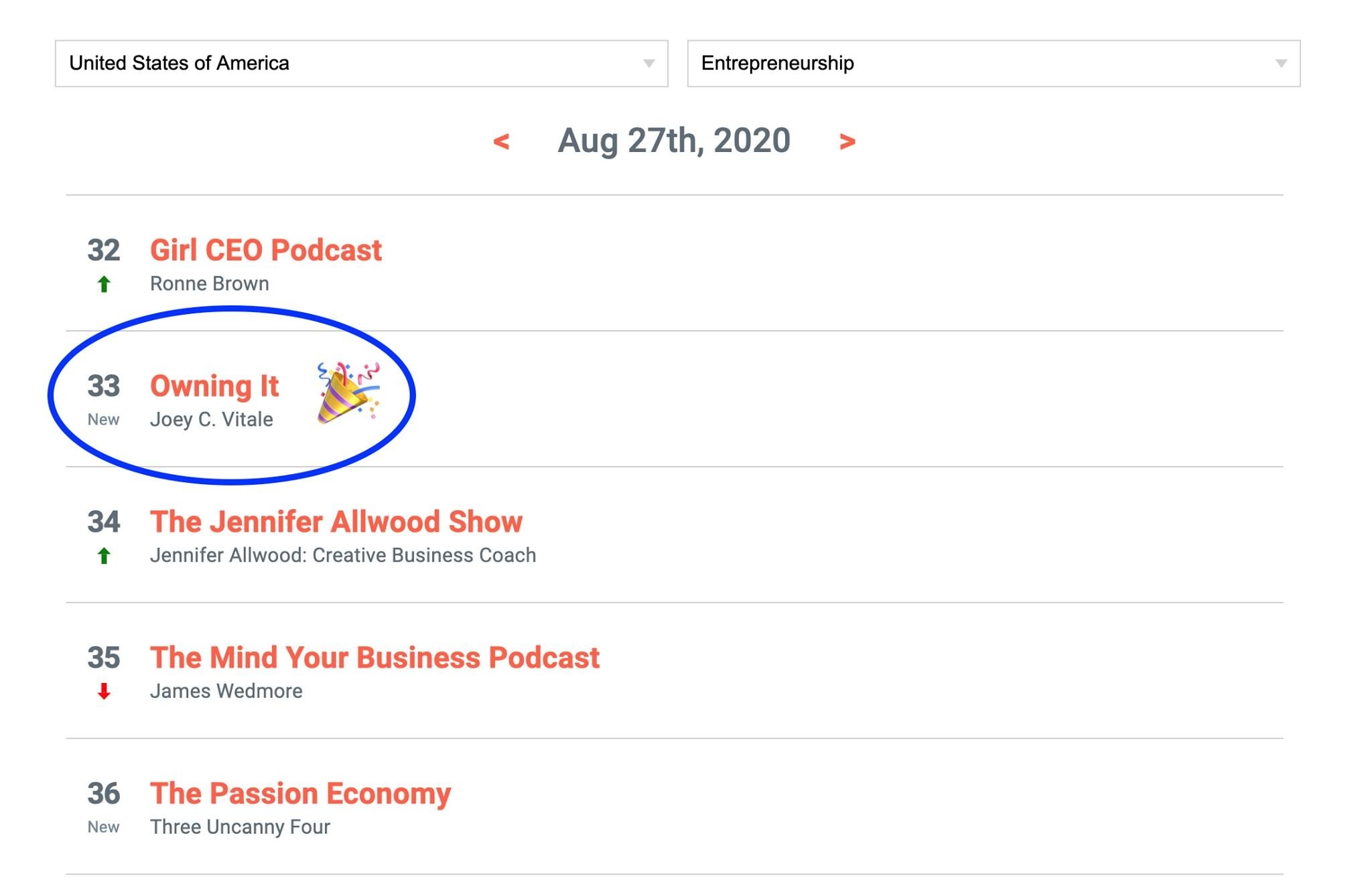This screenshot has width=1372, height=896.
Task: Click green up arrow under rank 34
Action: (104, 556)
